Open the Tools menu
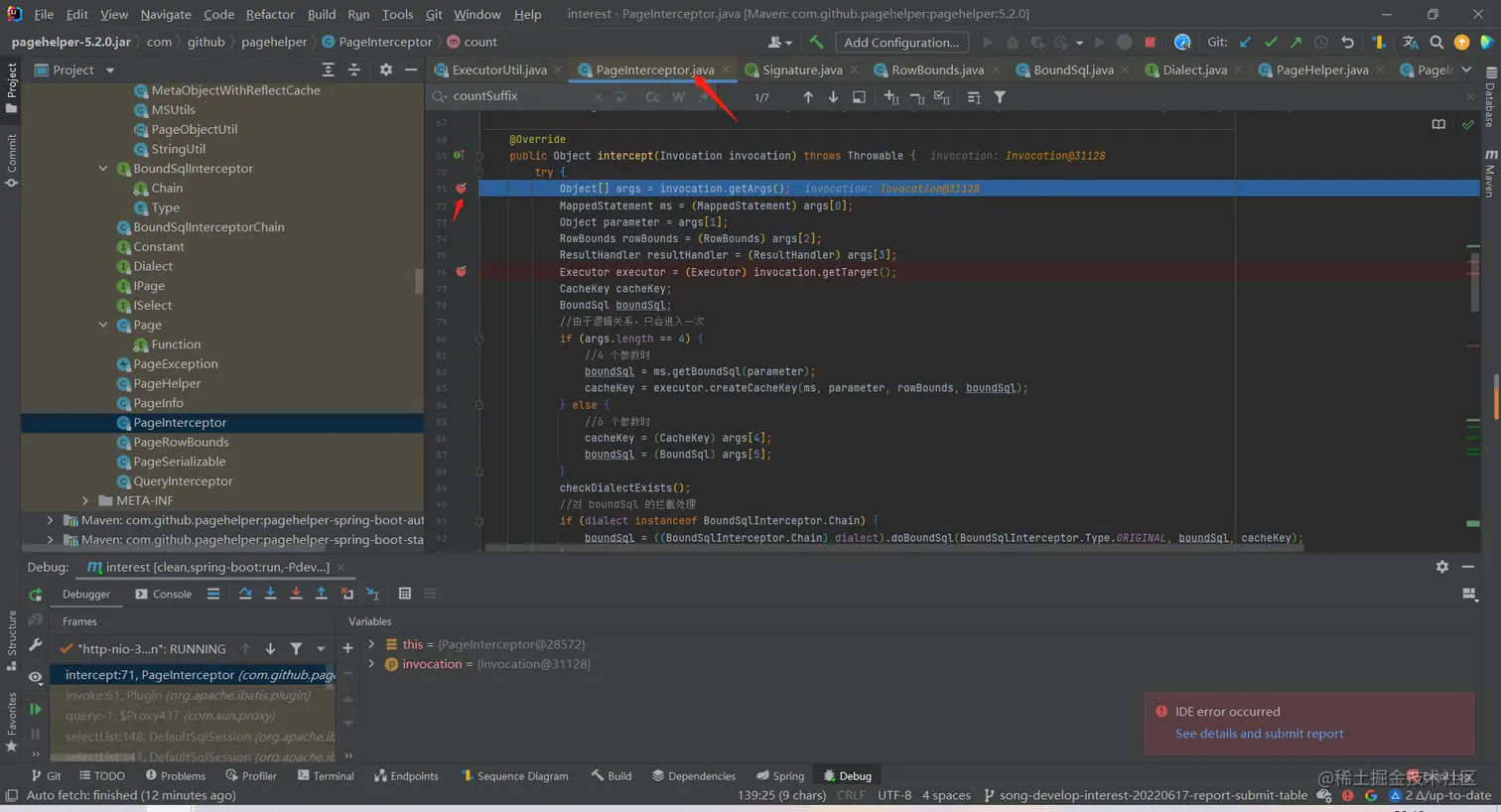 click(397, 14)
